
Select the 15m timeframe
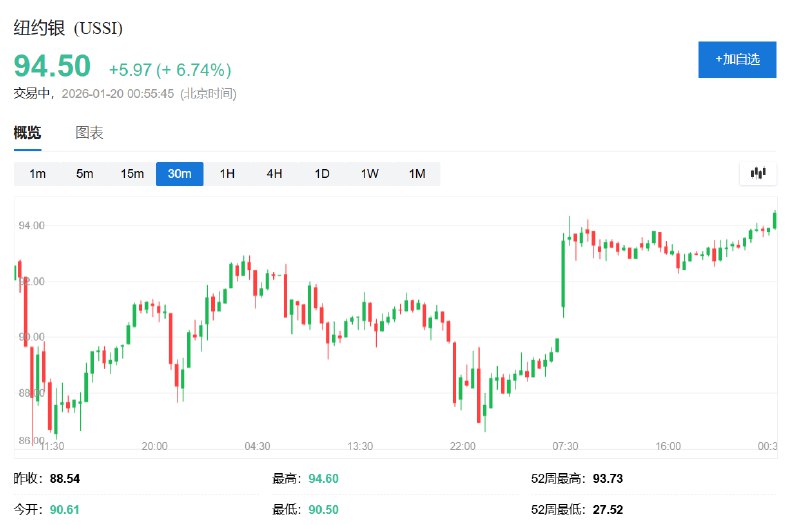point(132,174)
